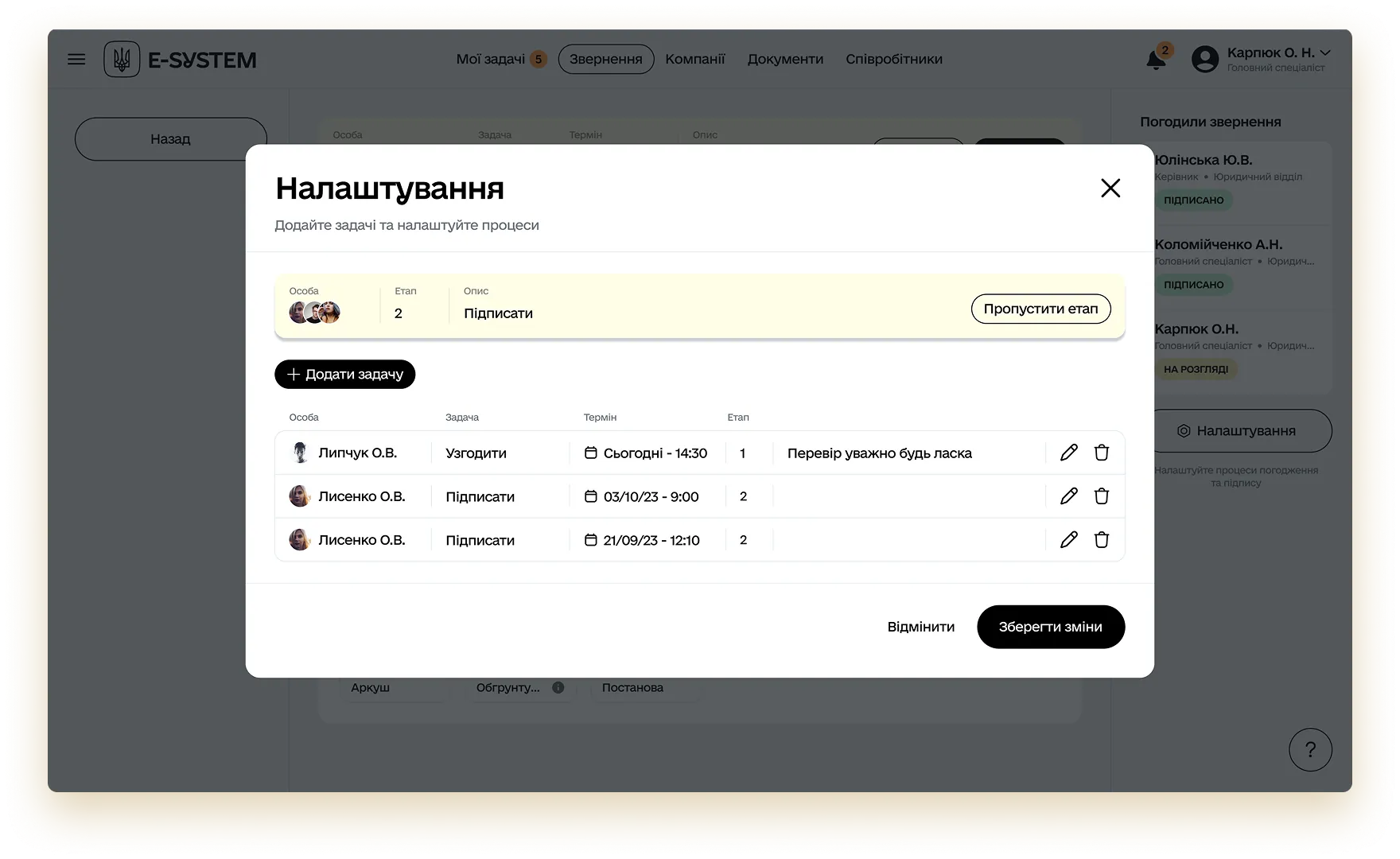Click Липчук О.В. avatar thumbnail
The image size is (1400, 859).
coord(300,453)
